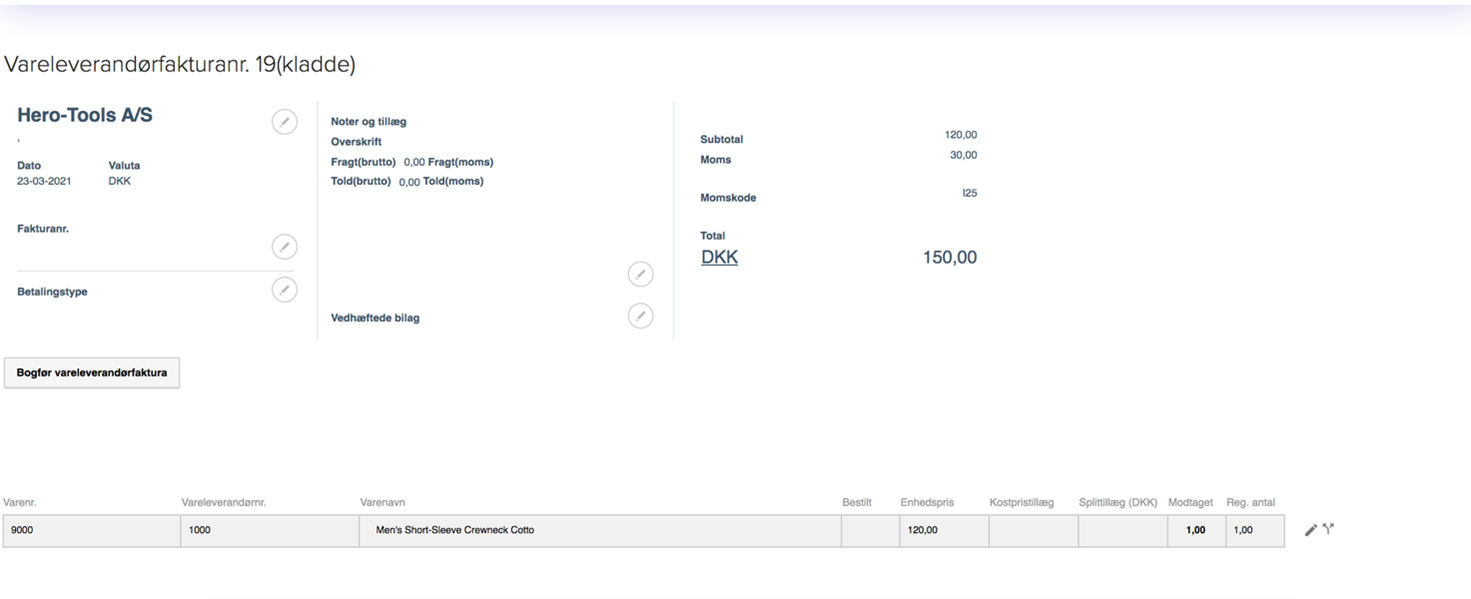Image resolution: width=1471 pixels, height=599 pixels.
Task: Click Reg. antal cell value 1,00
Action: (1255, 531)
